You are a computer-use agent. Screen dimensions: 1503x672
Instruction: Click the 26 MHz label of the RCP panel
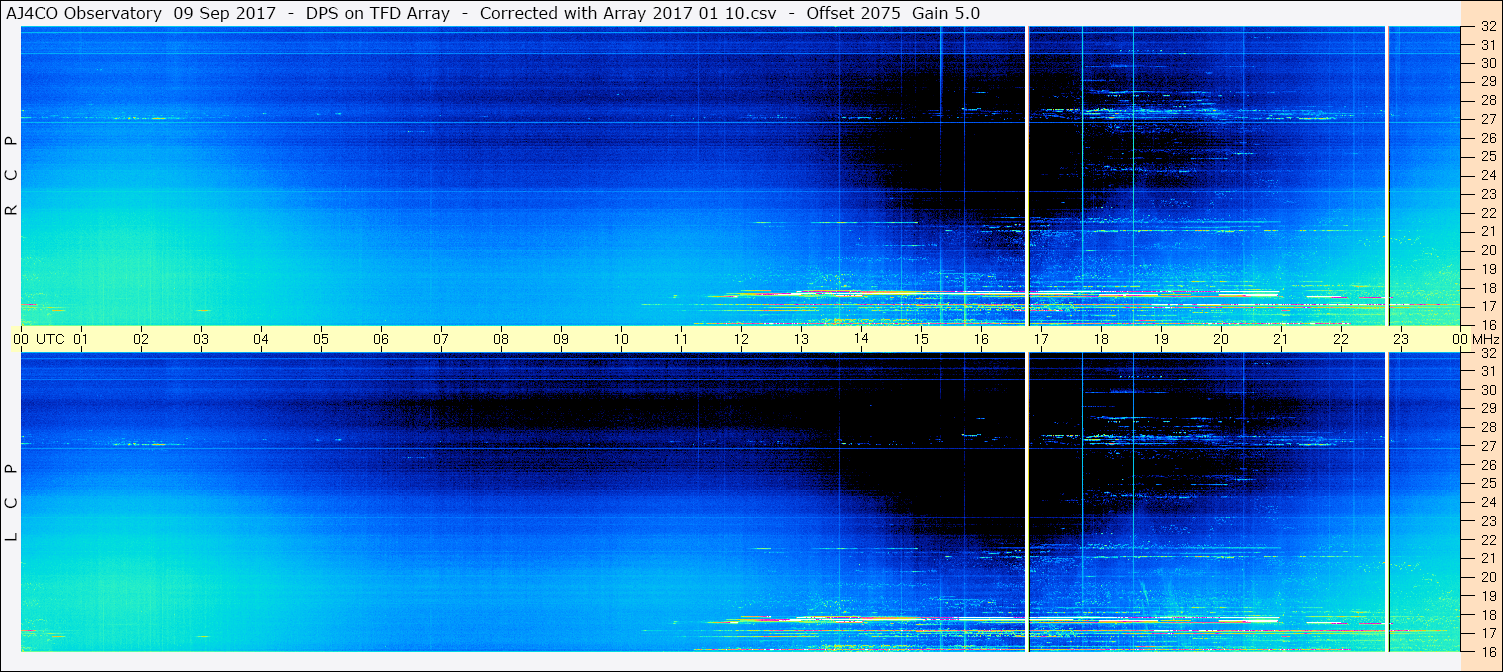click(1488, 138)
